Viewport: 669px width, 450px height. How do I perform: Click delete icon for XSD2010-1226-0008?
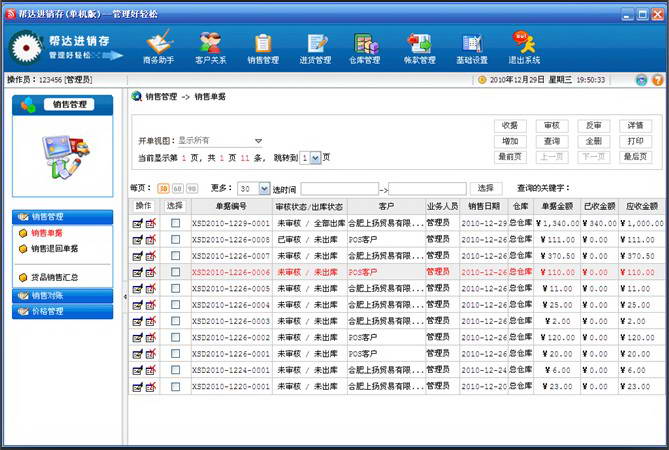tap(151, 239)
